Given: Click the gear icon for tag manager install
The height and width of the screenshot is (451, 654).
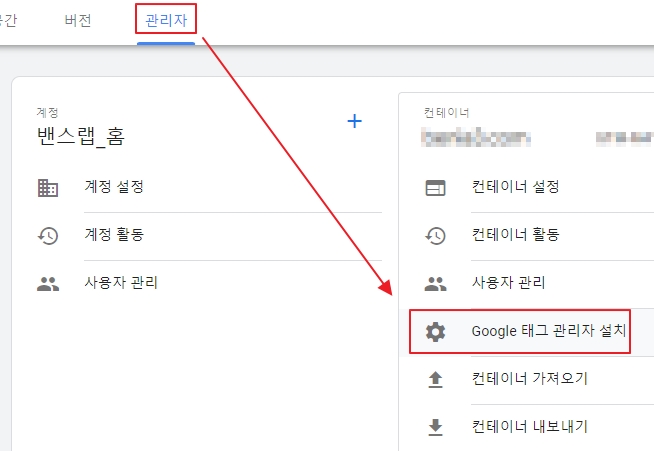Looking at the screenshot, I should click(x=435, y=332).
